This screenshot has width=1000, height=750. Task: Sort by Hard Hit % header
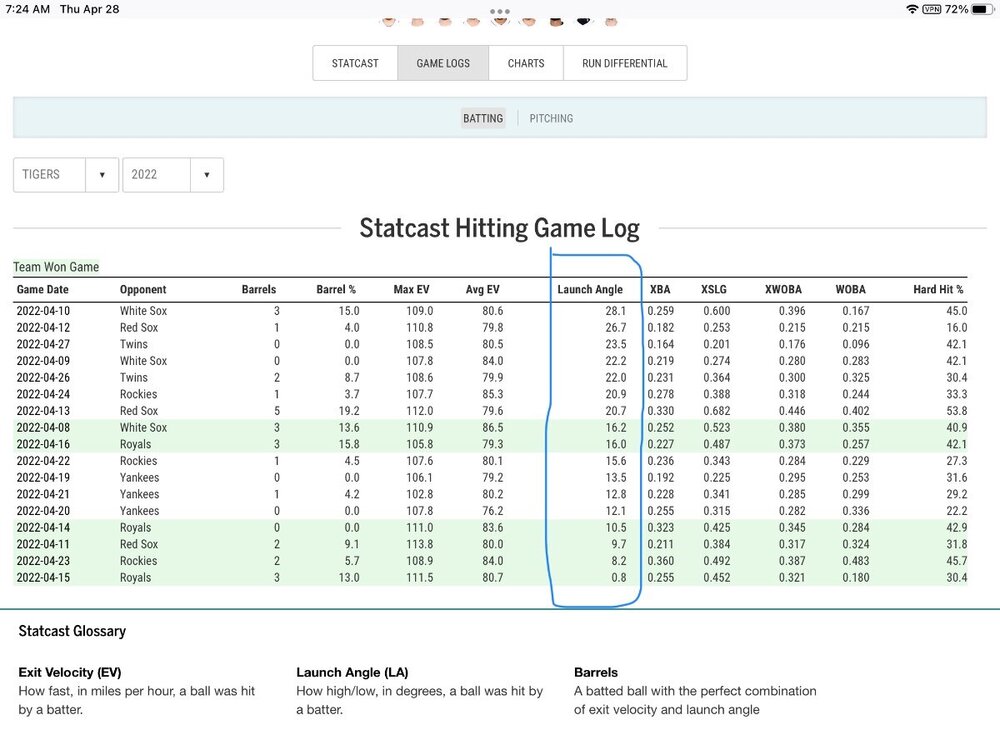[x=938, y=290]
